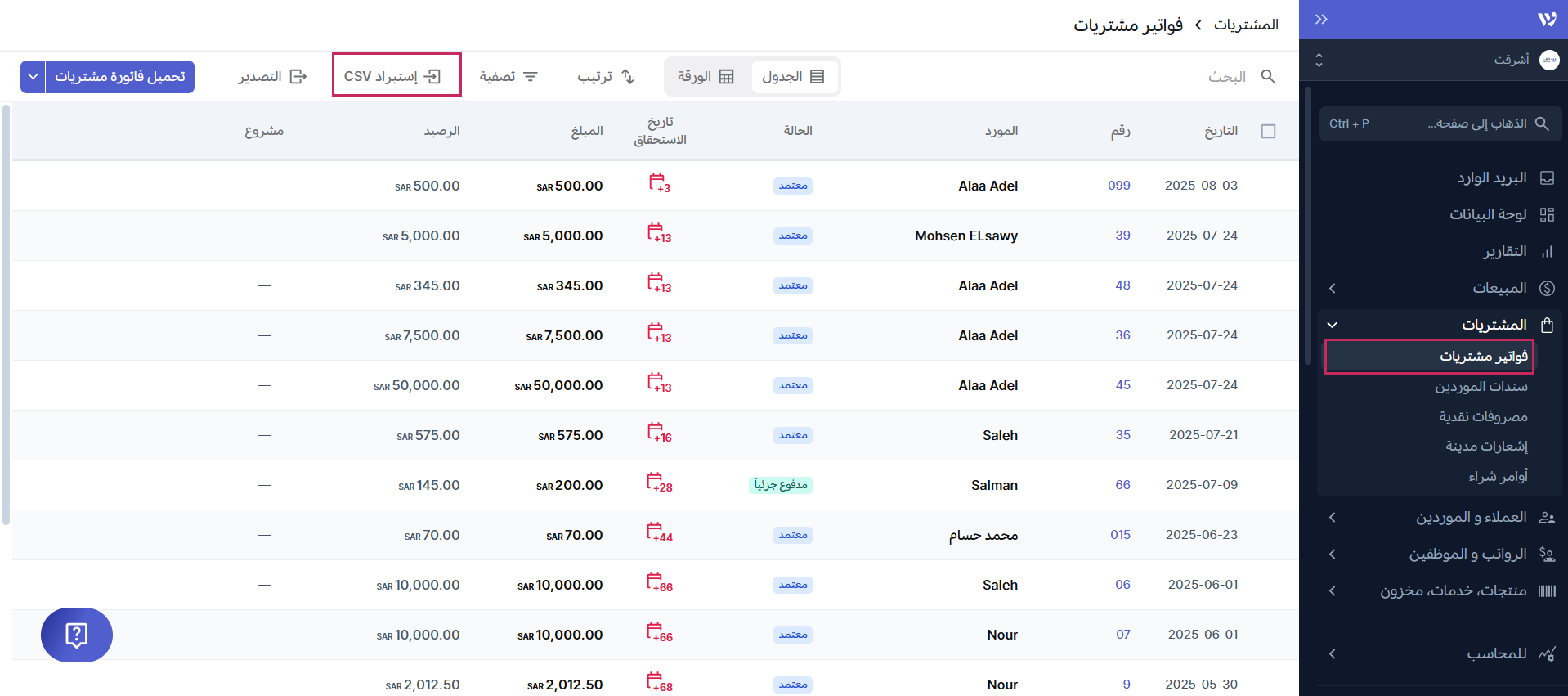Switch to الورقة sheet view
Viewport: 1568px width, 696px height.
706,77
